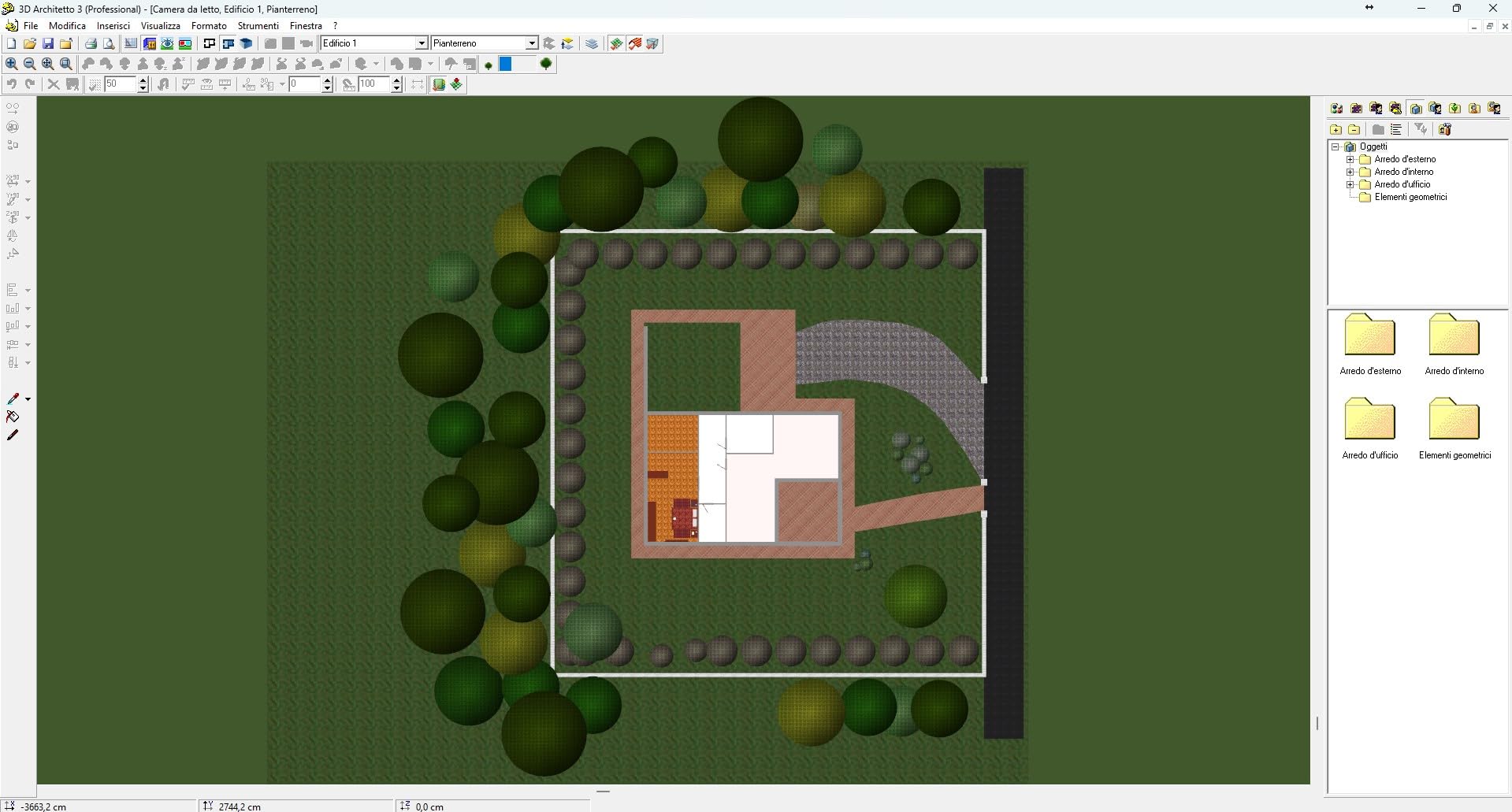Image resolution: width=1512 pixels, height=812 pixels.
Task: Save project with the floppy disk icon
Action: click(48, 44)
